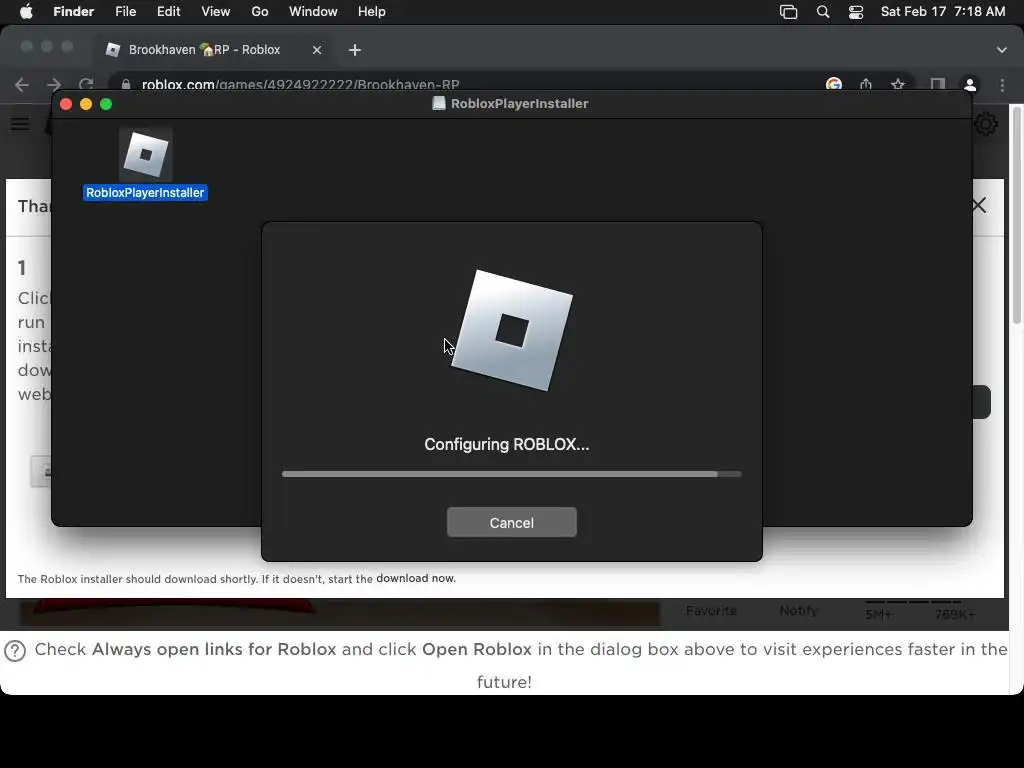The width and height of the screenshot is (1024, 768).
Task: Open the Roblox hamburger navigation menu
Action: [20, 124]
